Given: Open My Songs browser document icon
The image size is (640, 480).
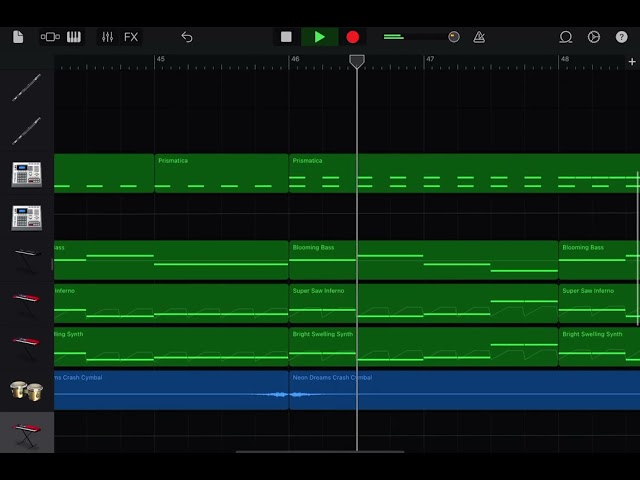Looking at the screenshot, I should (x=18, y=37).
